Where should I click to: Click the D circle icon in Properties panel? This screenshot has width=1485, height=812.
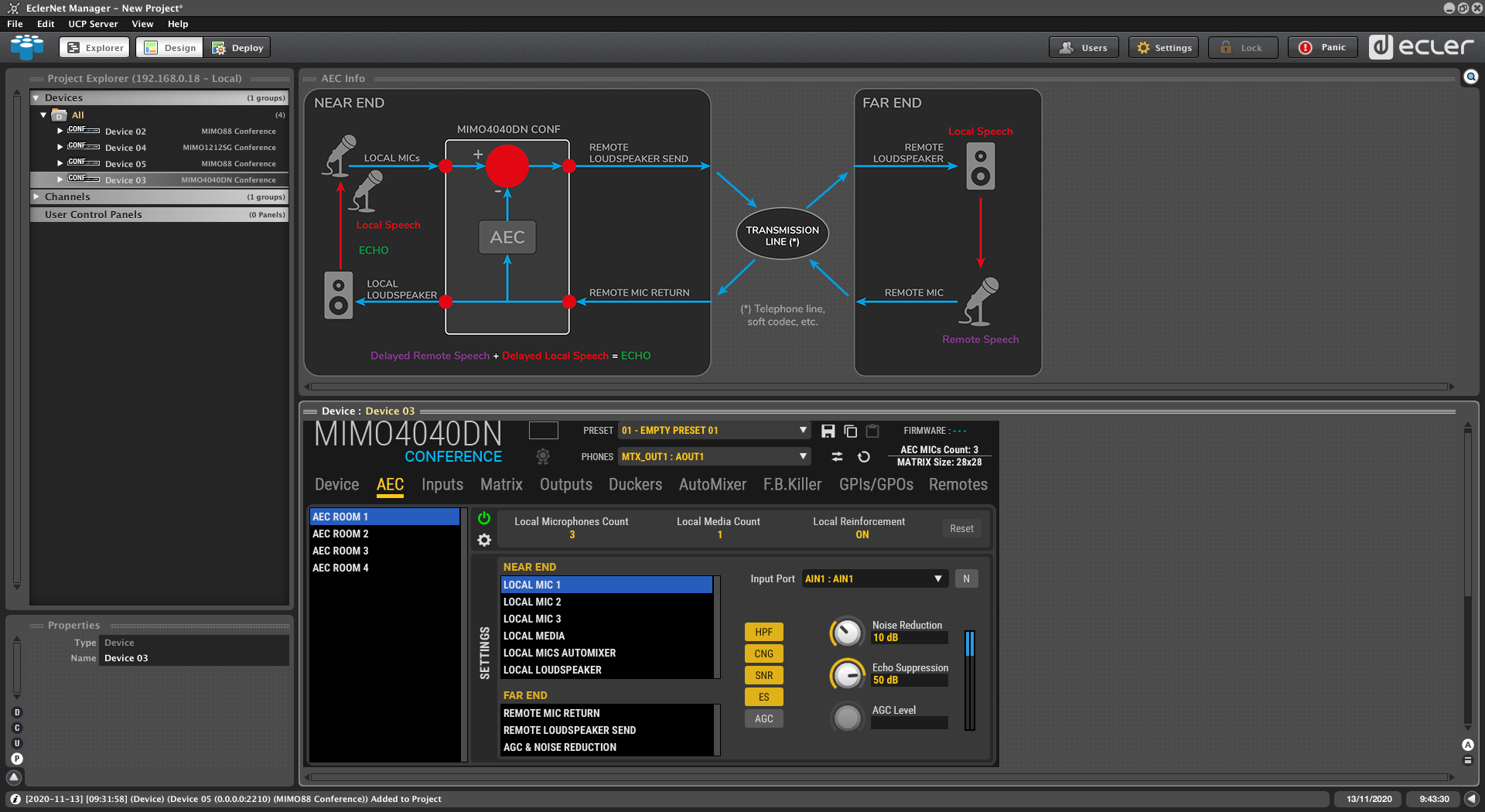[x=17, y=712]
